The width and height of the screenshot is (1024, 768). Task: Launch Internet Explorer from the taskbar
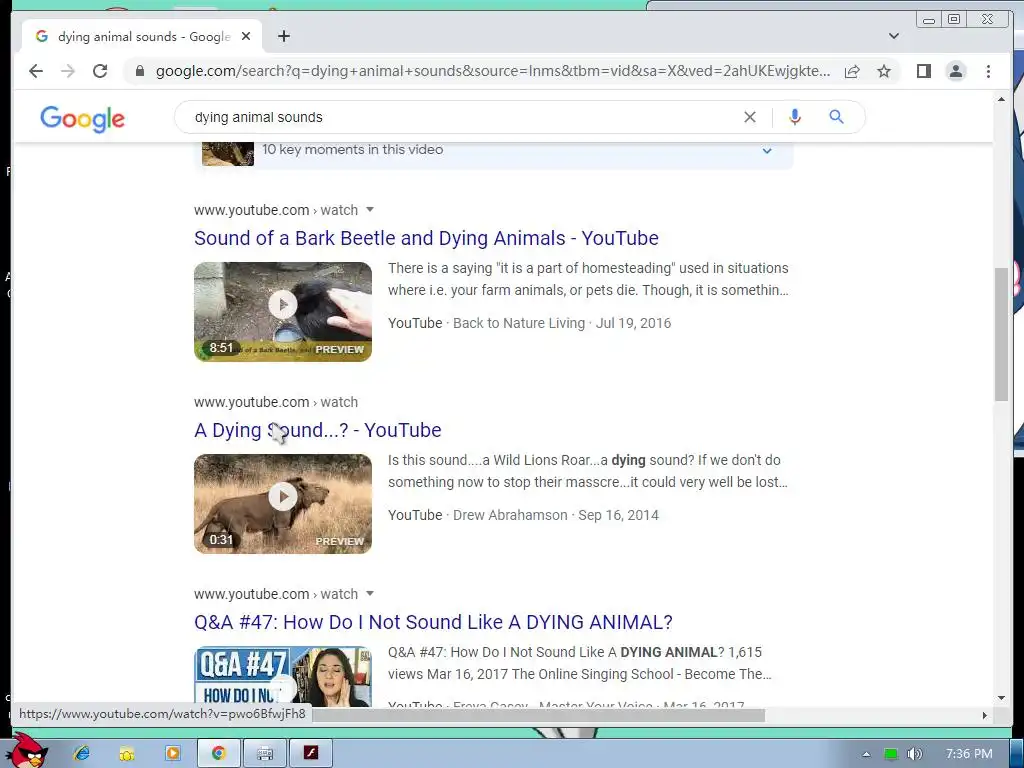[x=82, y=754]
